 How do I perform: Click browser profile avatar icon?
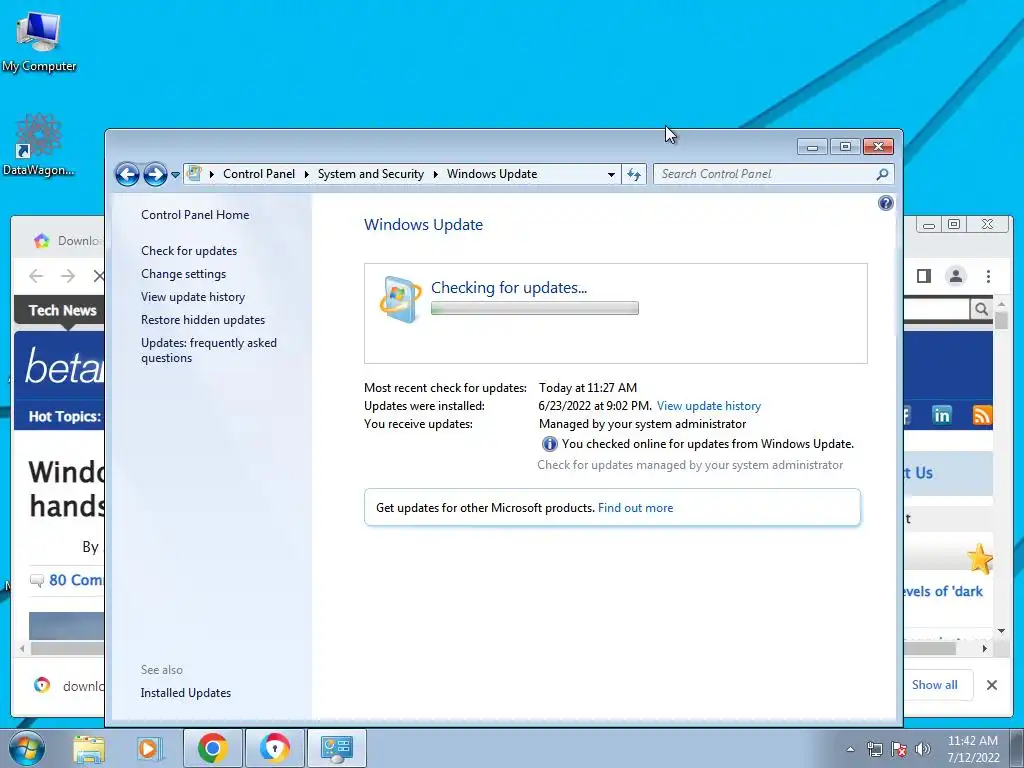click(x=955, y=276)
